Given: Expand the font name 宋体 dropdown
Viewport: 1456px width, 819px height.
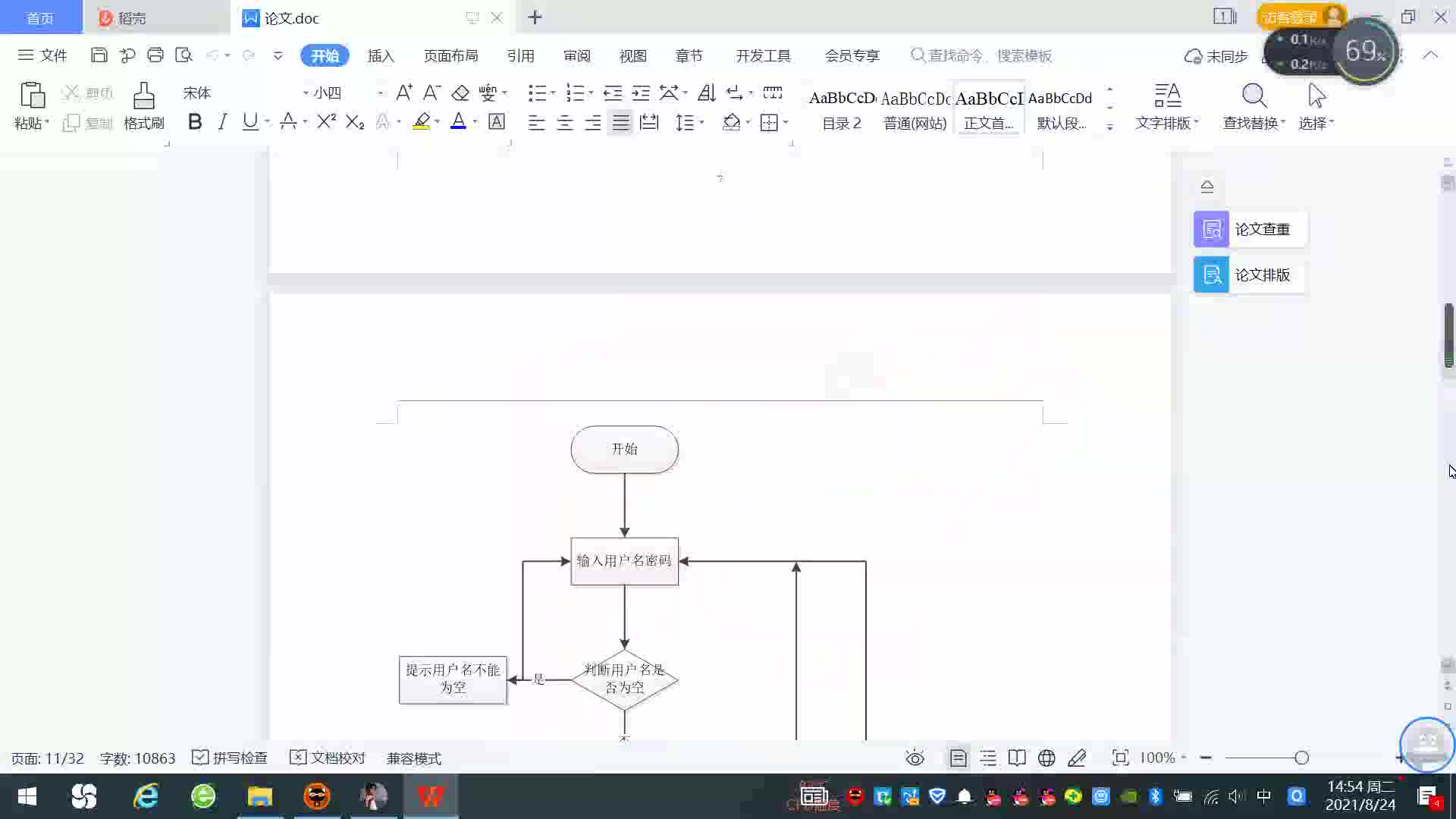Looking at the screenshot, I should pyautogui.click(x=306, y=93).
